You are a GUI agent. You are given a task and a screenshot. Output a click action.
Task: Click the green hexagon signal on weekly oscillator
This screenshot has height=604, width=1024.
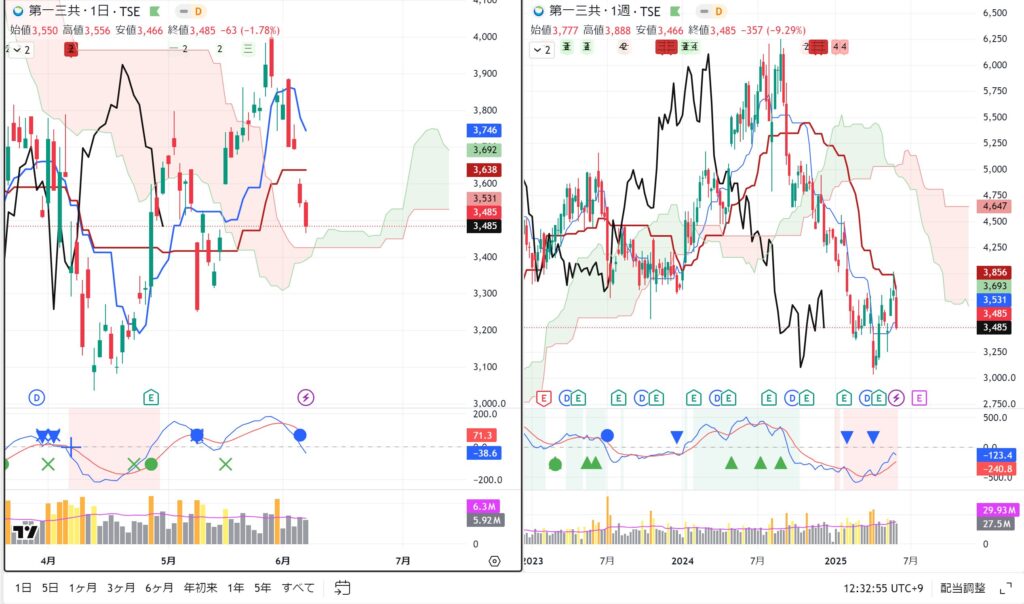tap(555, 464)
